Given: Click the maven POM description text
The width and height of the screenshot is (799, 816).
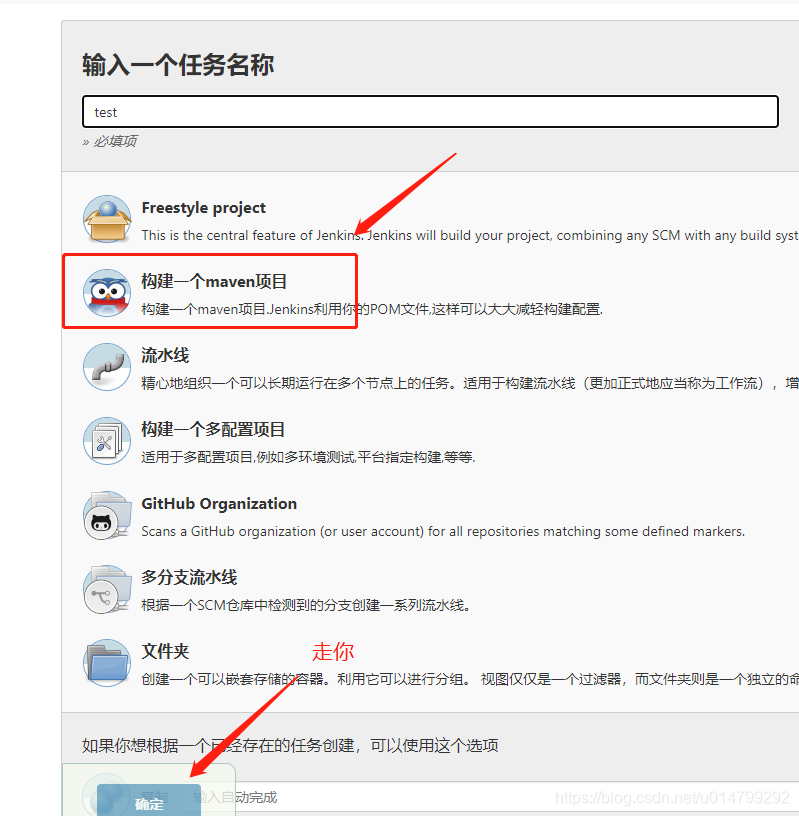Looking at the screenshot, I should [x=372, y=309].
